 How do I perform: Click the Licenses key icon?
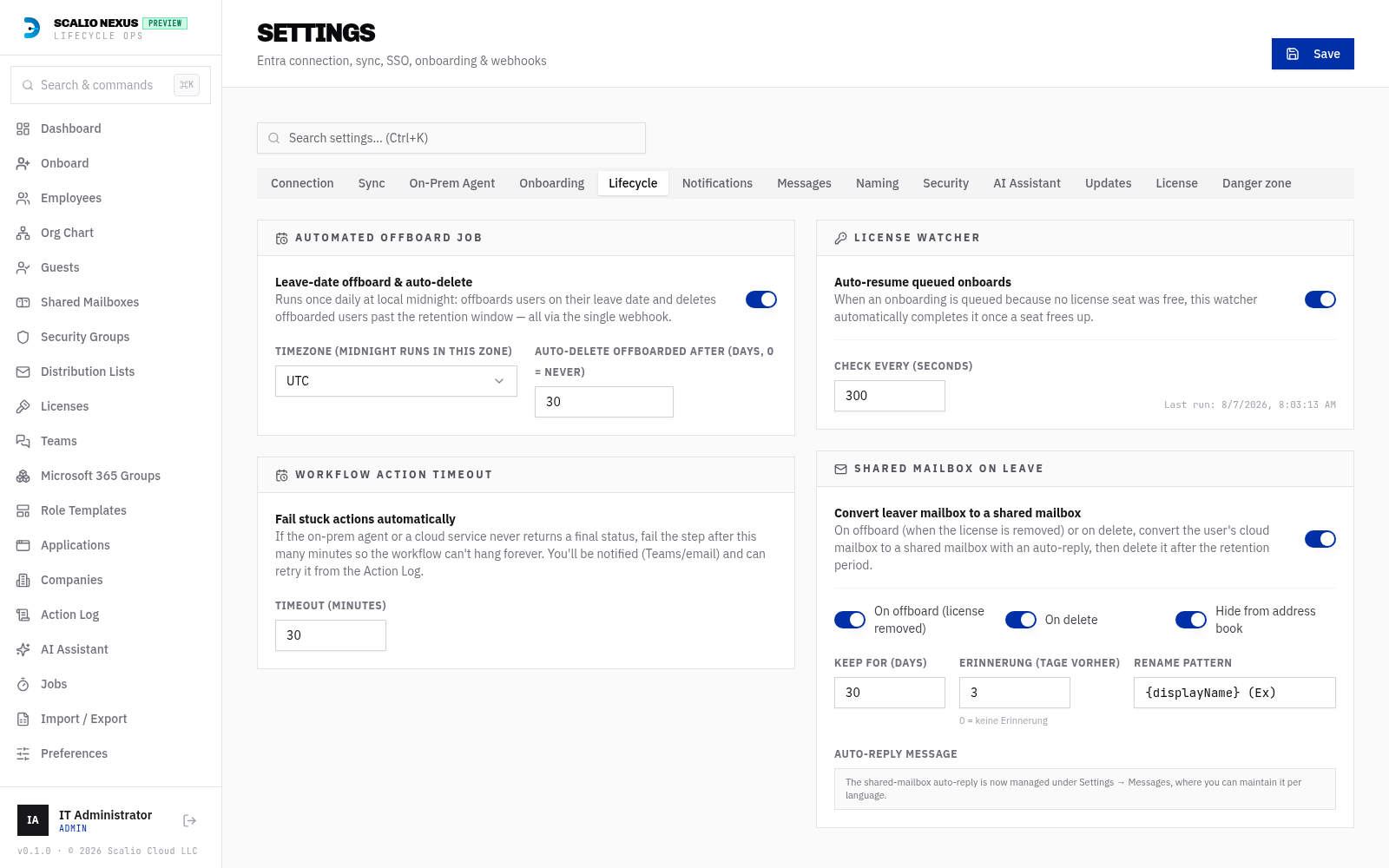pyautogui.click(x=23, y=406)
